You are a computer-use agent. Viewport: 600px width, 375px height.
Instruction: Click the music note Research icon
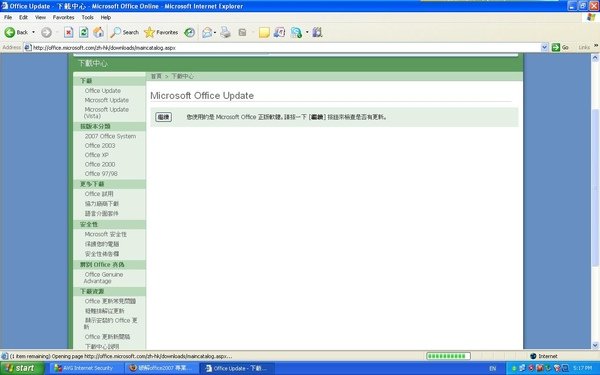coord(280,33)
